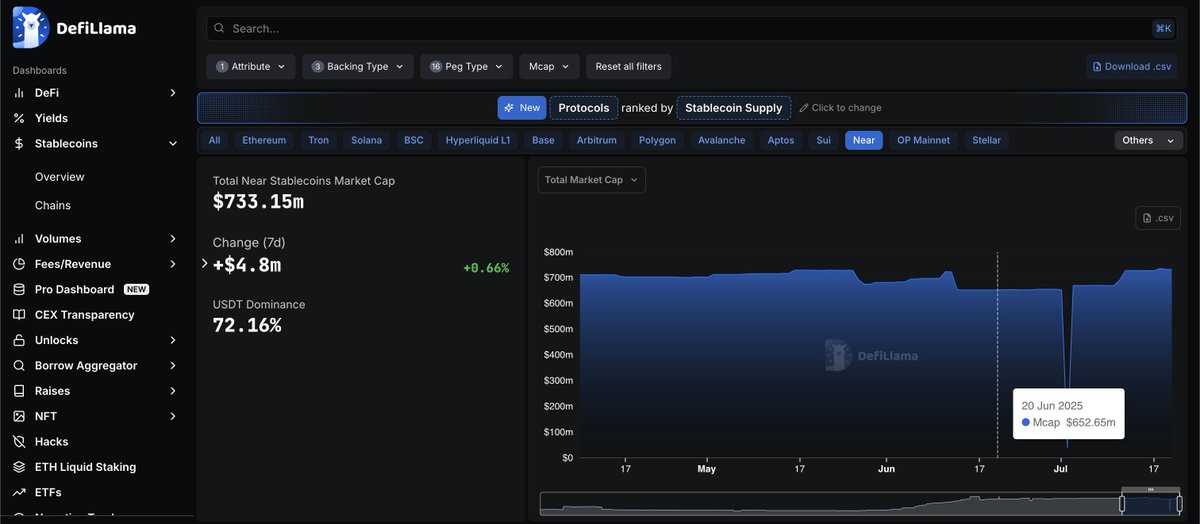
Task: Click the Borrow Aggregator search icon
Action: 19,366
